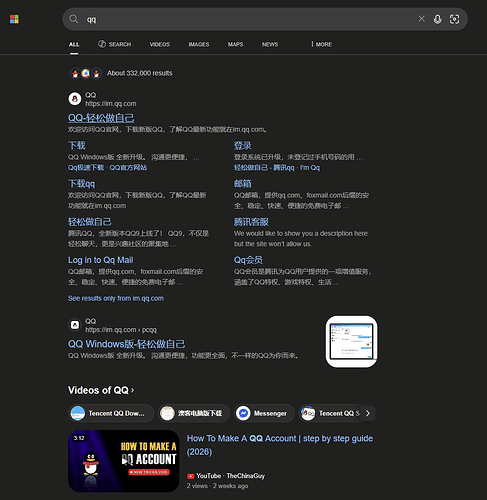Open the 轻松做自己 sitelink heading
This screenshot has height=500, width=487.
click(90, 222)
